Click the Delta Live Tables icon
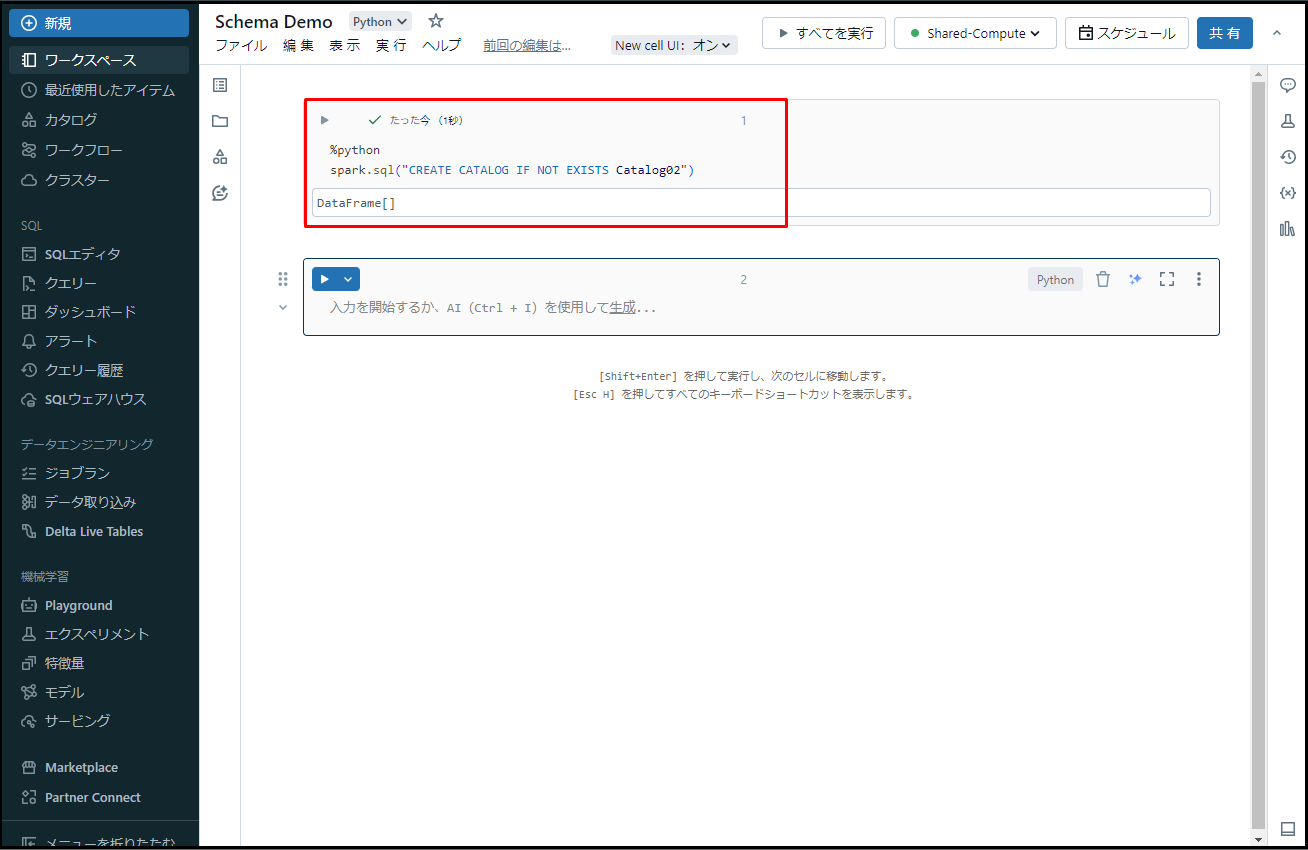Screen dimensions: 1308x850 click(29, 531)
